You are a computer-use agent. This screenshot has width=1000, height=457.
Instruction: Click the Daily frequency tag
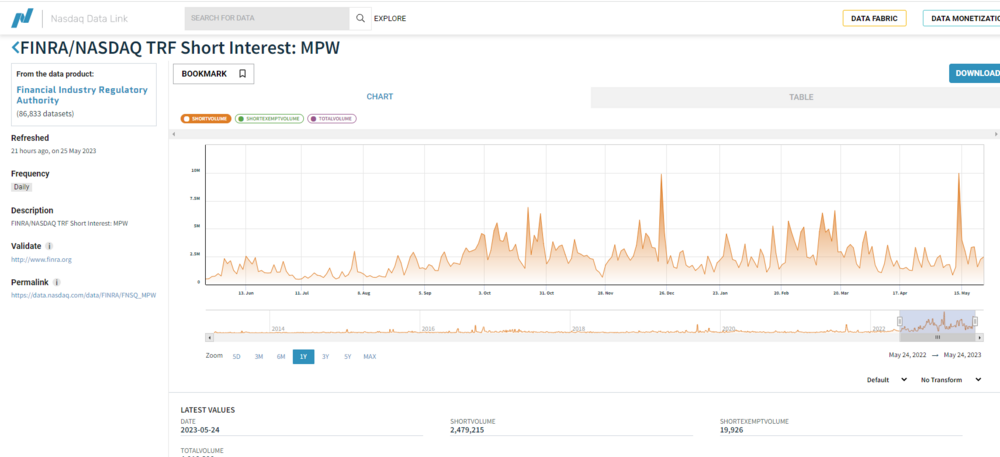(22, 187)
